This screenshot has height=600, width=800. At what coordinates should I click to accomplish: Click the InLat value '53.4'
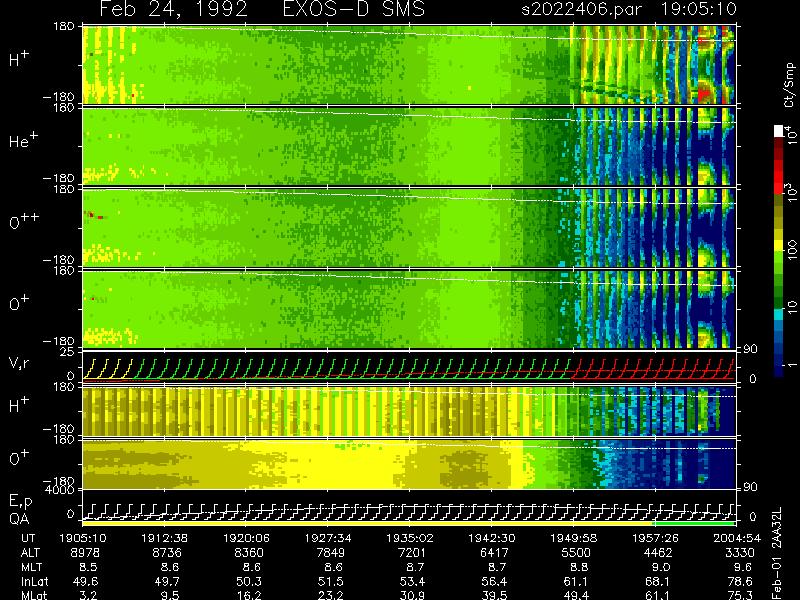(x=413, y=582)
